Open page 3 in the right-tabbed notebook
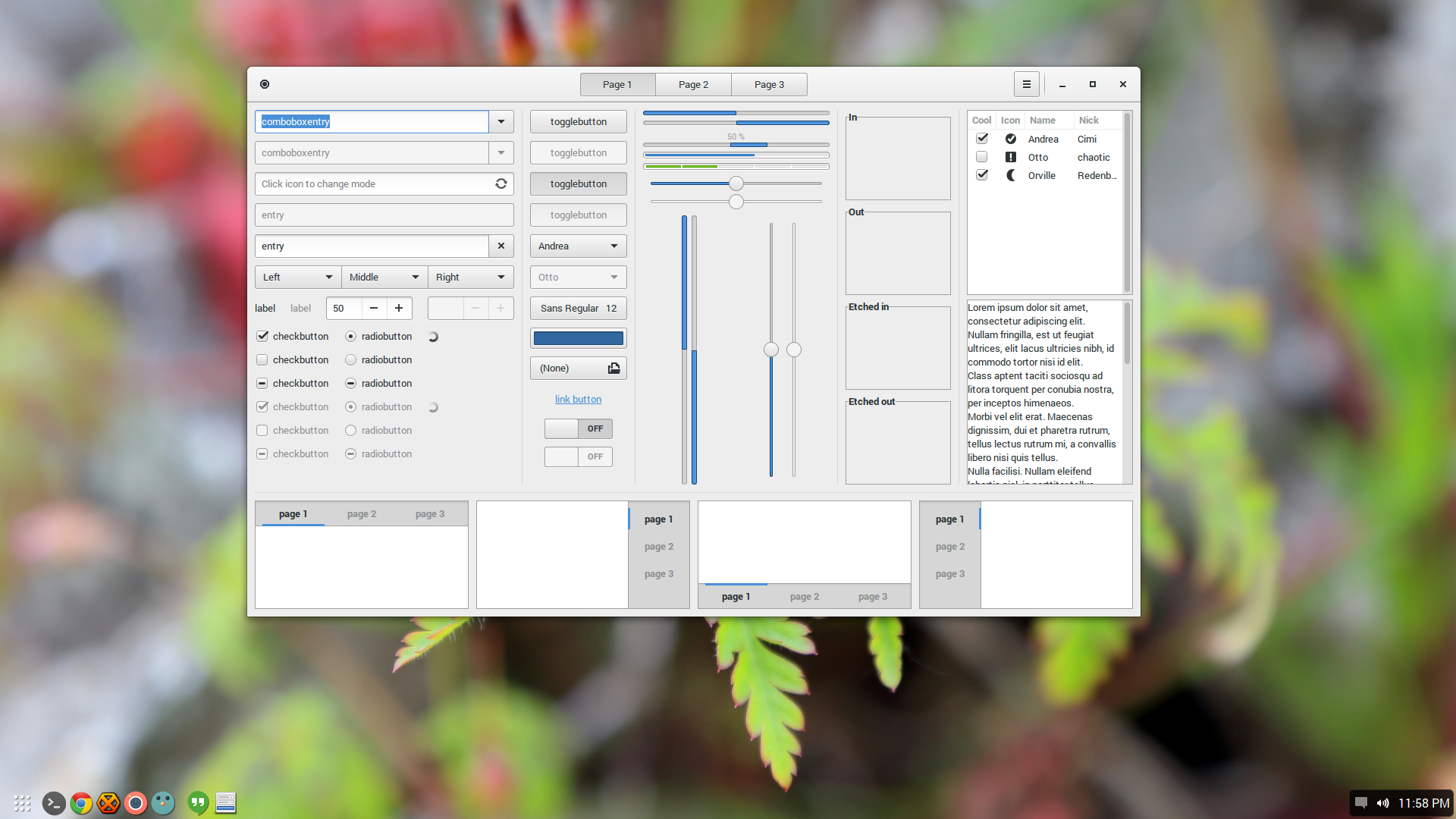 659,574
